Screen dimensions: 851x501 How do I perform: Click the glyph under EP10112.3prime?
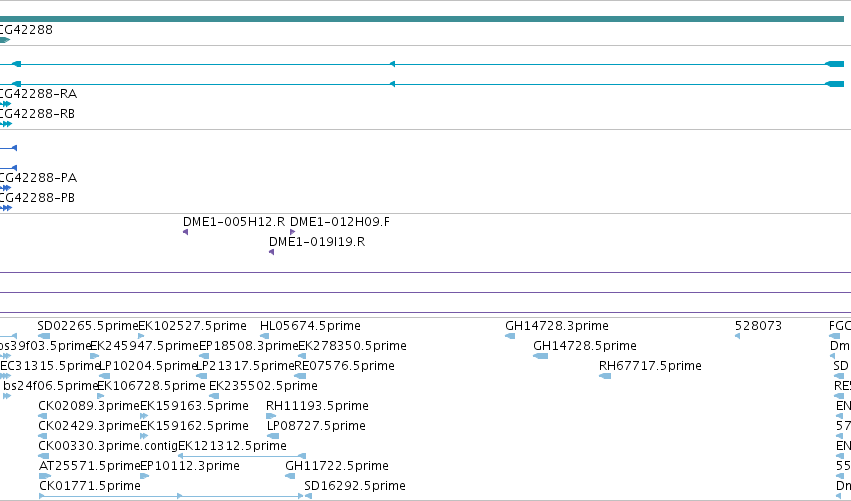tap(144, 477)
